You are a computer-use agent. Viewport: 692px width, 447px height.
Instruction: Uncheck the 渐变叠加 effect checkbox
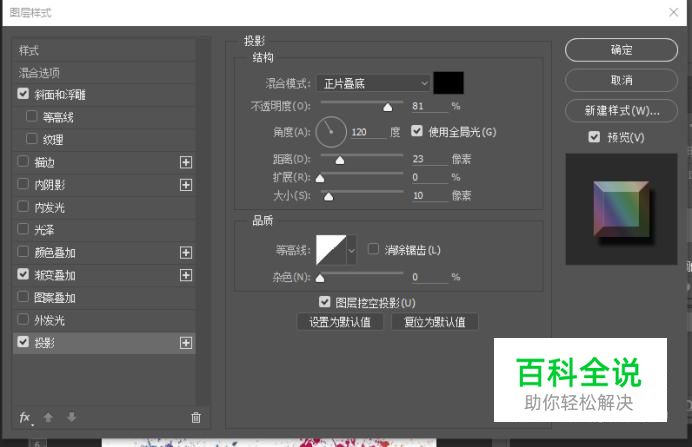click(x=23, y=274)
